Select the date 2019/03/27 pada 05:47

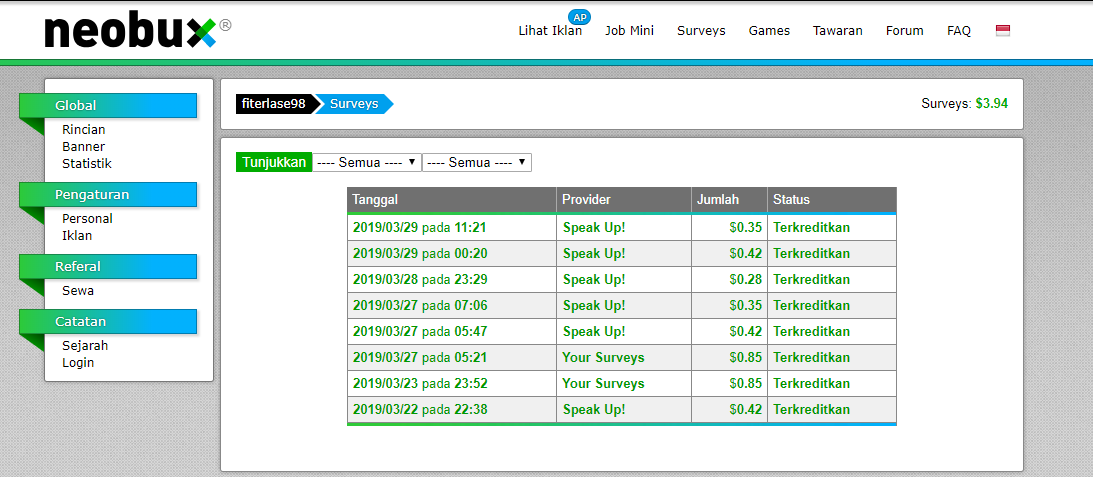[x=420, y=331]
